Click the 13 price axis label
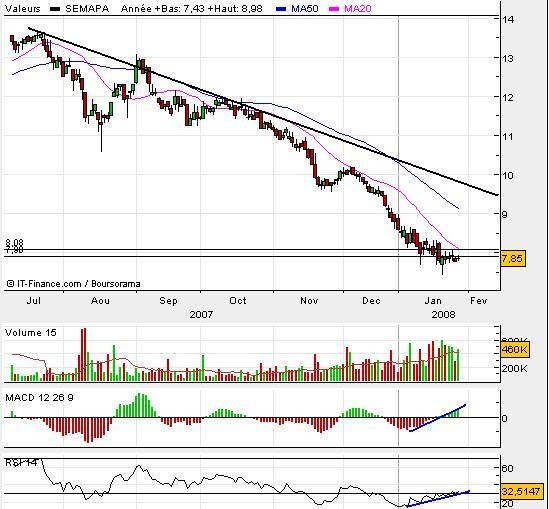549x509 pixels. 508,58
